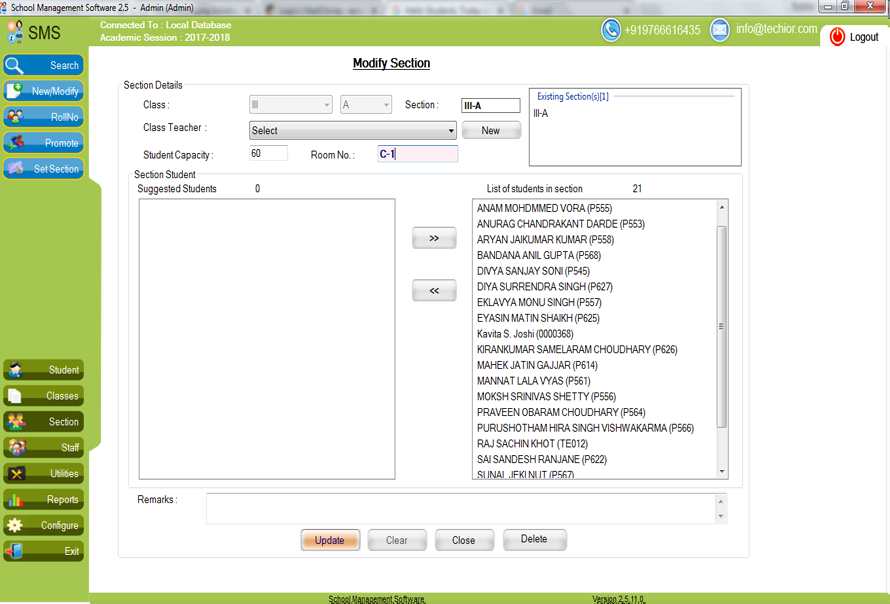
Task: Click Remarks box scroll up arrow
Action: [721, 501]
